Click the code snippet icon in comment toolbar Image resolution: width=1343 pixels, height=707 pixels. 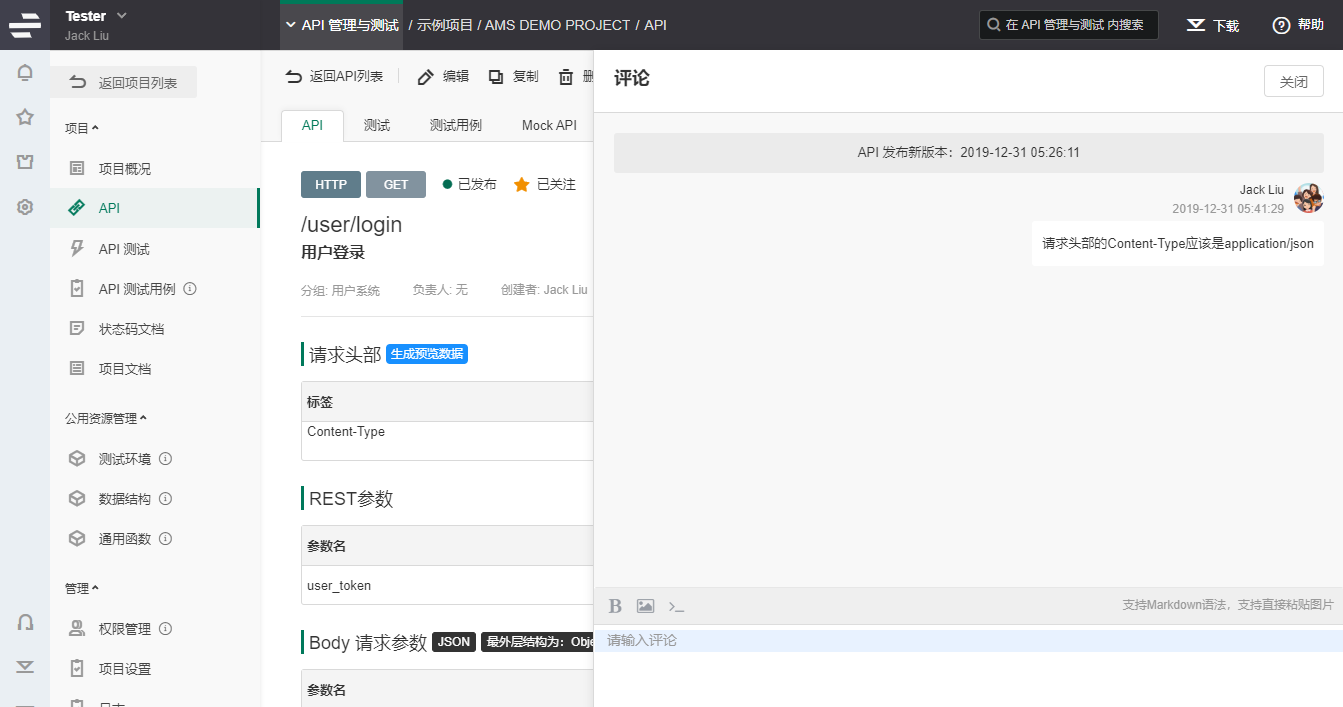tap(677, 606)
